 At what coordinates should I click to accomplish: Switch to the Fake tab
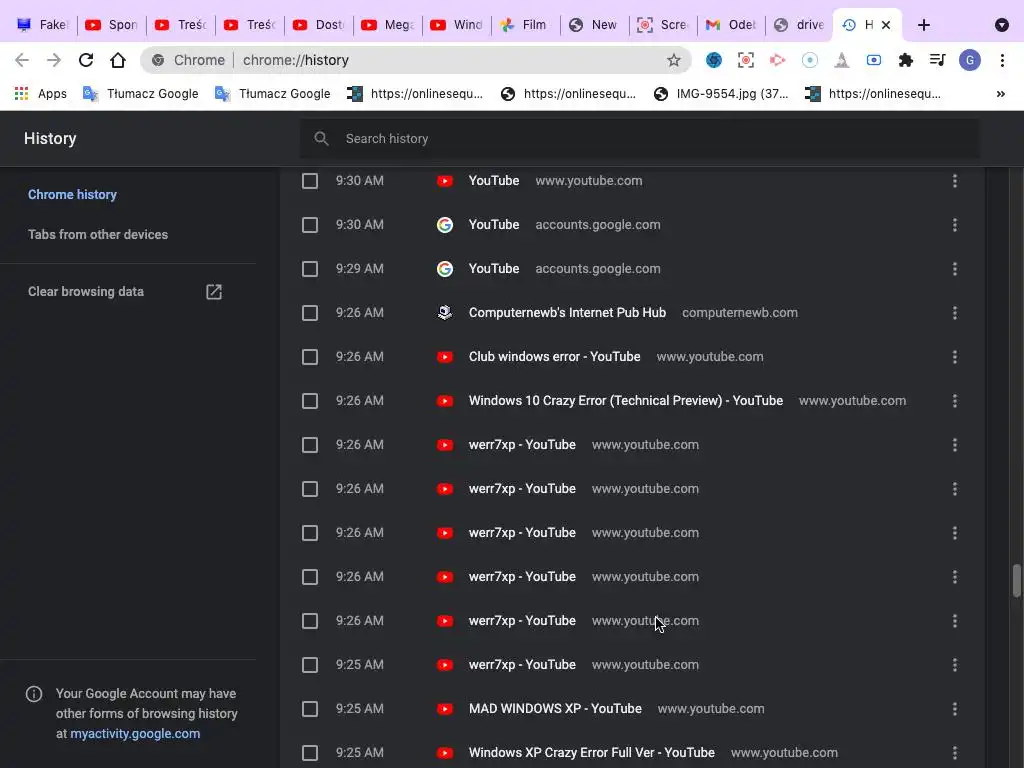(x=42, y=25)
